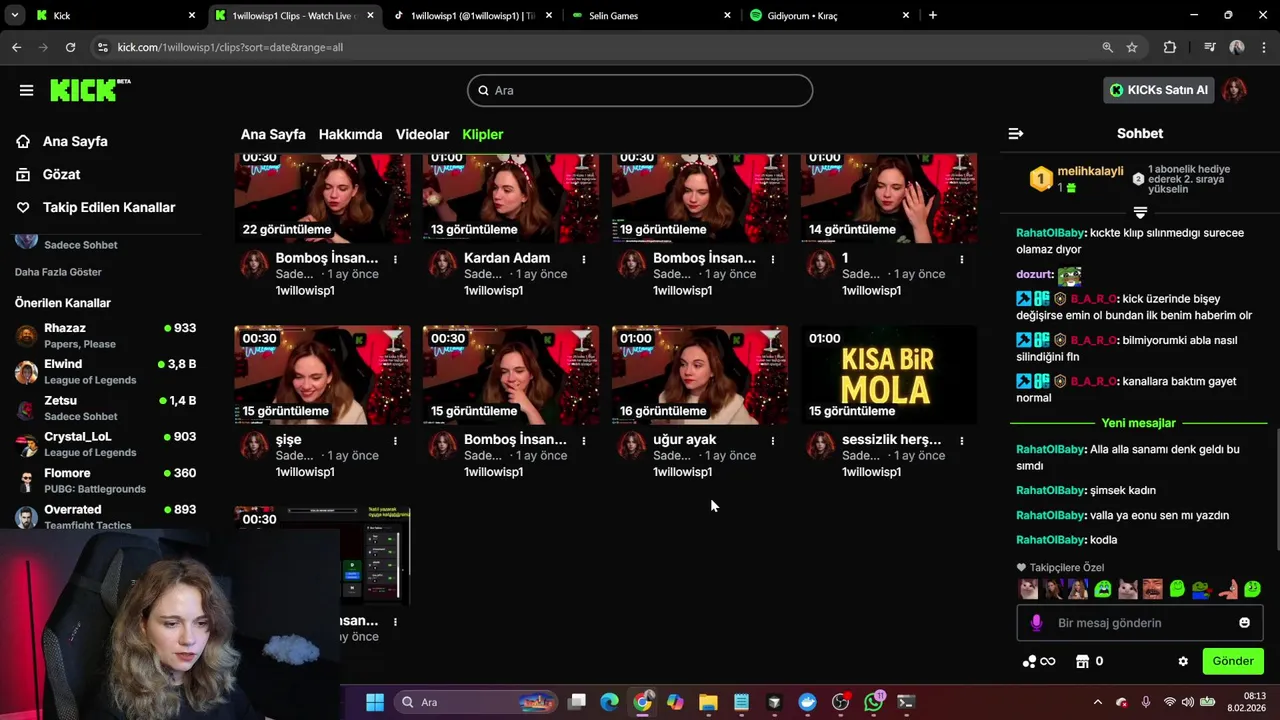Open options menu for the clip titled 1
The image size is (1280, 720).
pos(962,259)
